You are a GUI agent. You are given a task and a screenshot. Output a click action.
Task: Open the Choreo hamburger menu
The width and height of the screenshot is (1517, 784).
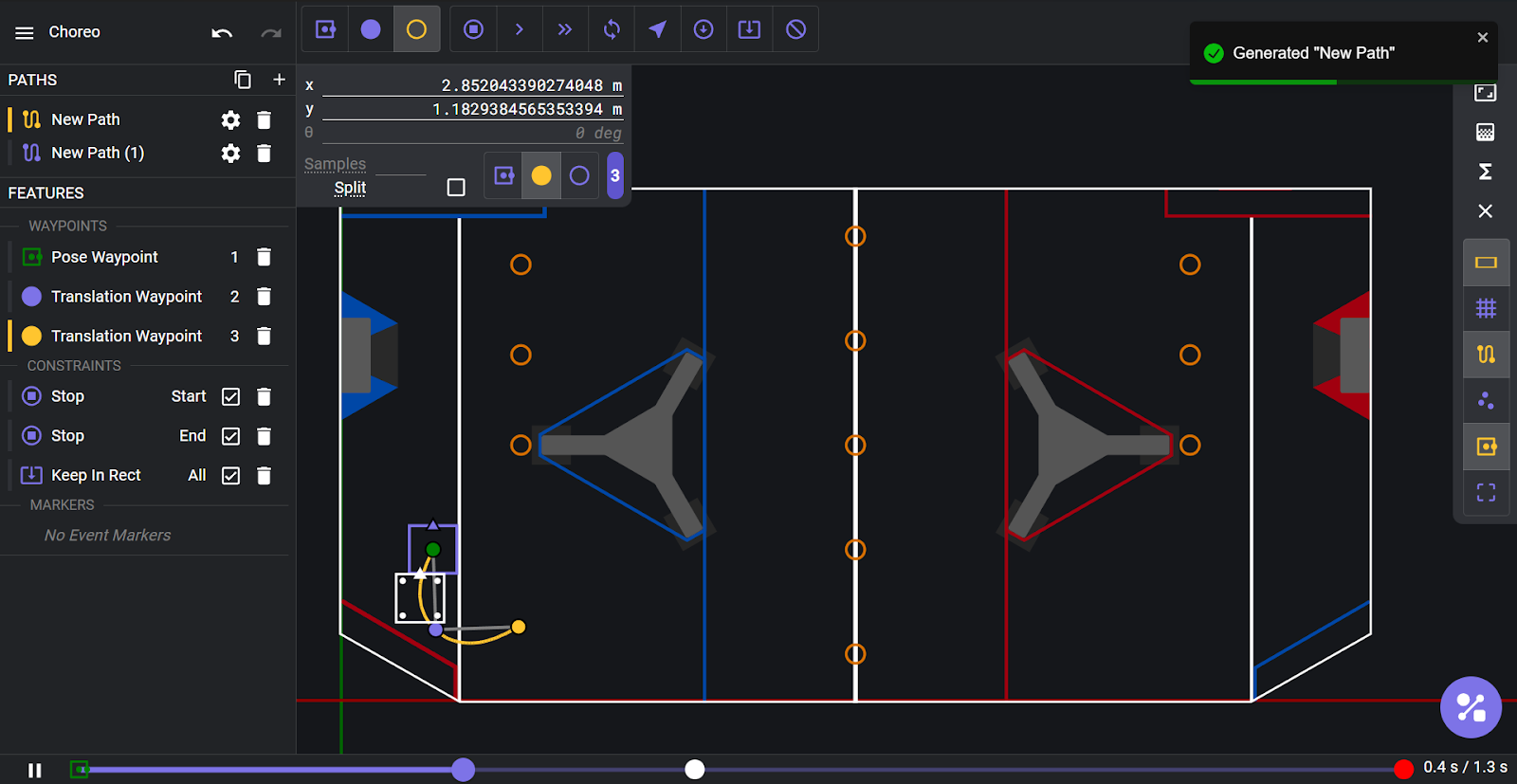coord(25,32)
